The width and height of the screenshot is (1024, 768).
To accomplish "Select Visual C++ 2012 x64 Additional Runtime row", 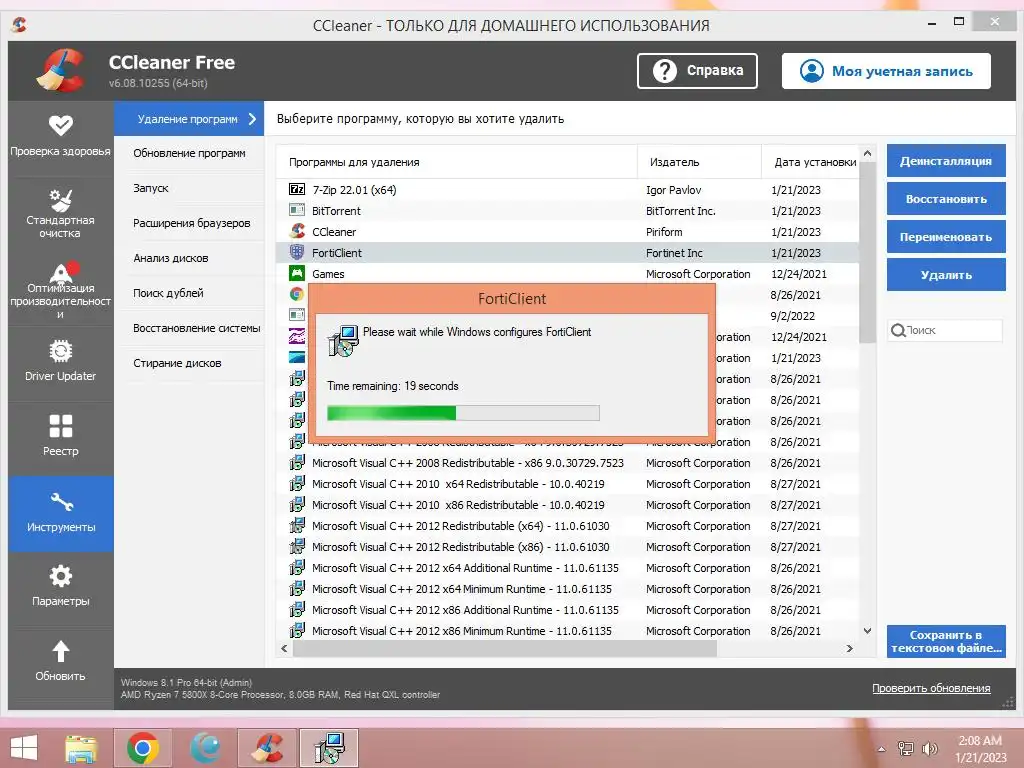I will (x=567, y=568).
